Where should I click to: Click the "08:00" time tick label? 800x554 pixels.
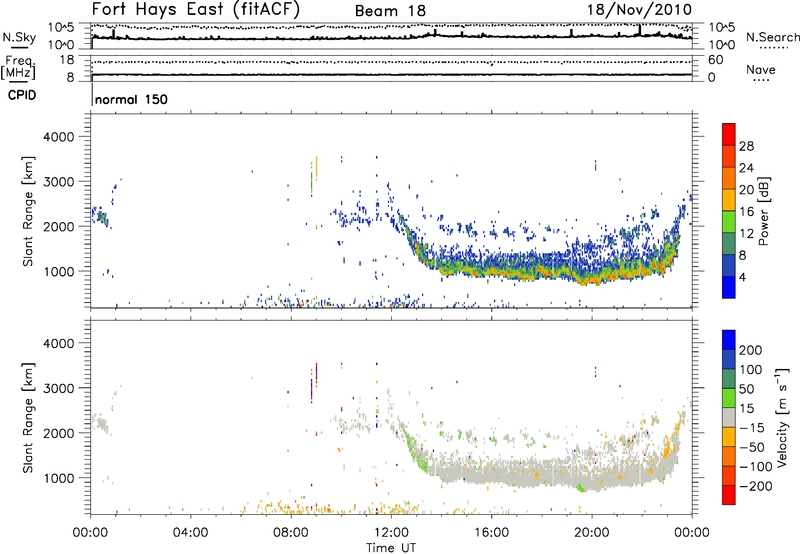[x=290, y=533]
